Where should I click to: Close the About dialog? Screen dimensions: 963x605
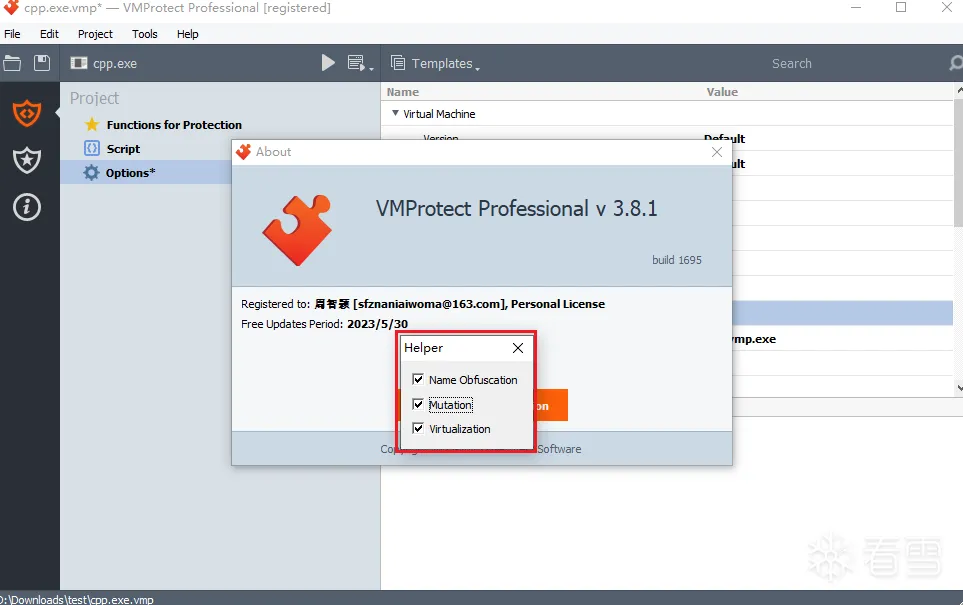point(717,152)
